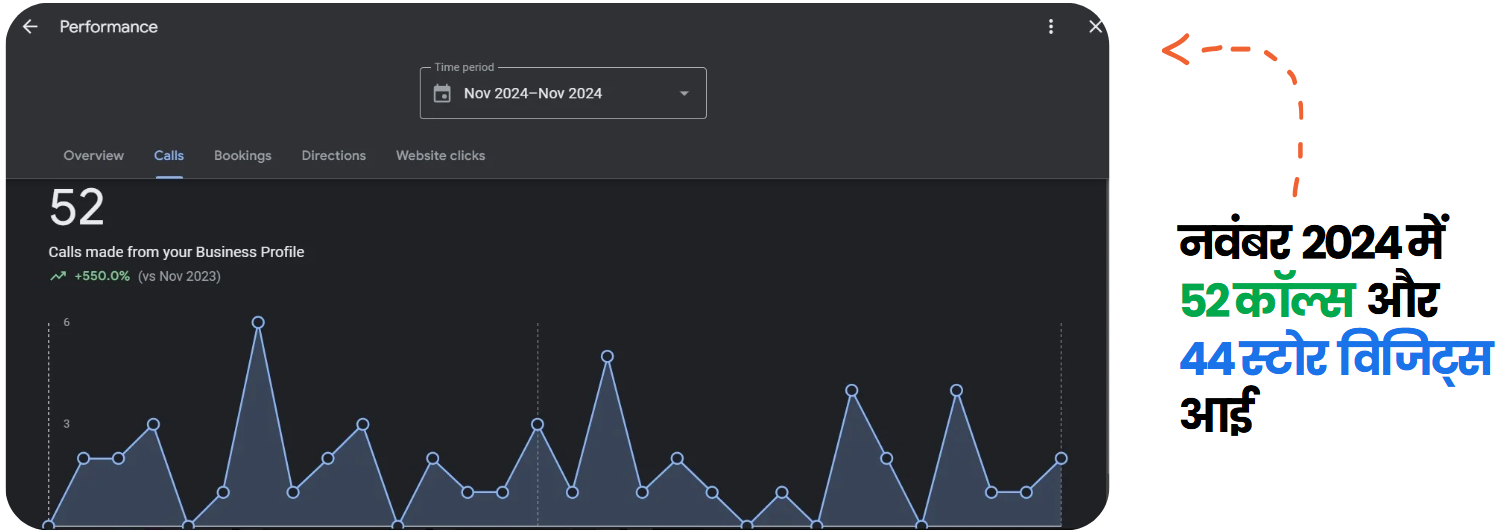
Task: Select the Calls tab
Action: point(169,156)
